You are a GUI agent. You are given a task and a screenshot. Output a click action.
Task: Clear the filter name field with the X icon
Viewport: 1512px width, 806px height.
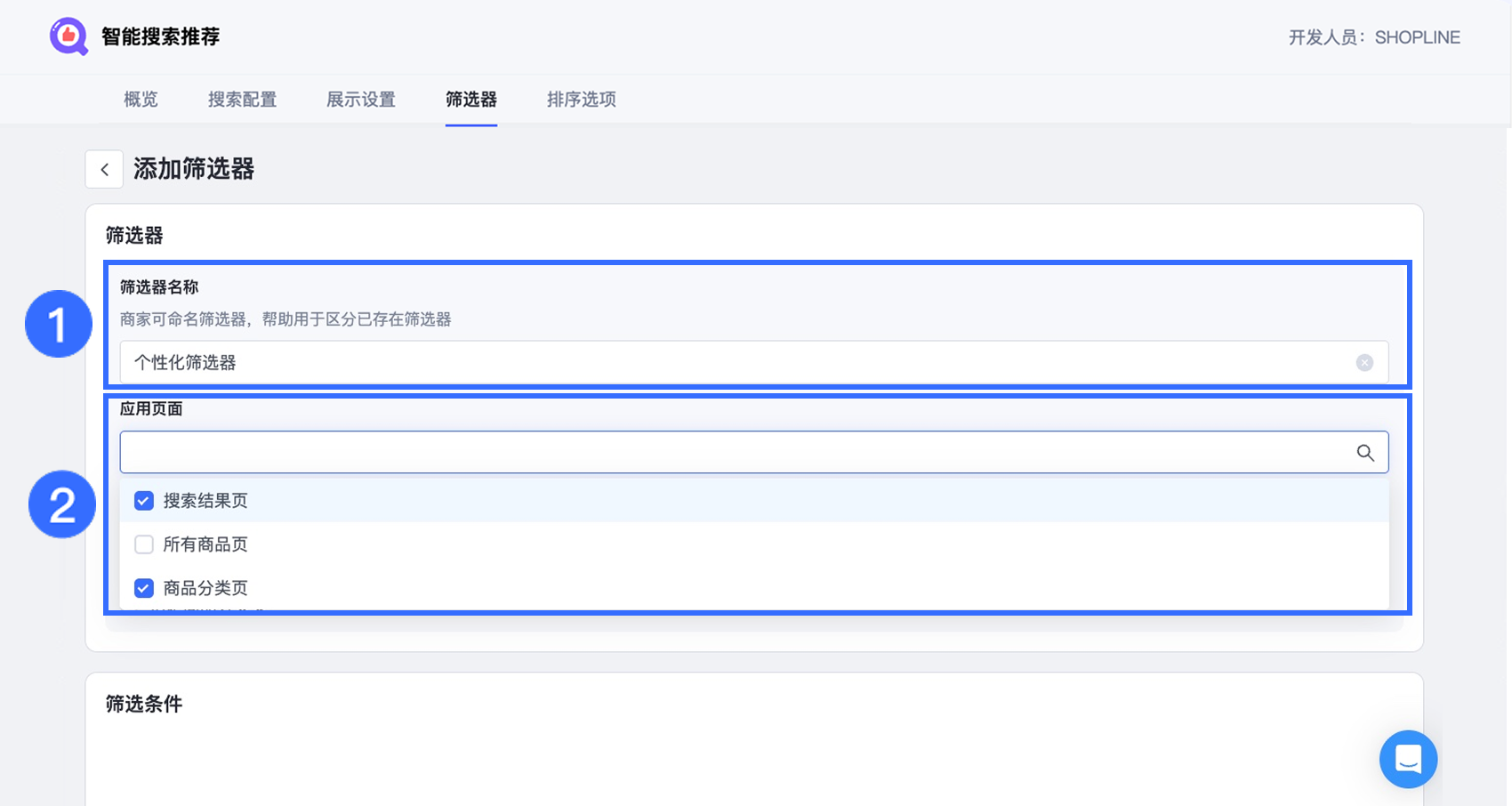tap(1364, 363)
